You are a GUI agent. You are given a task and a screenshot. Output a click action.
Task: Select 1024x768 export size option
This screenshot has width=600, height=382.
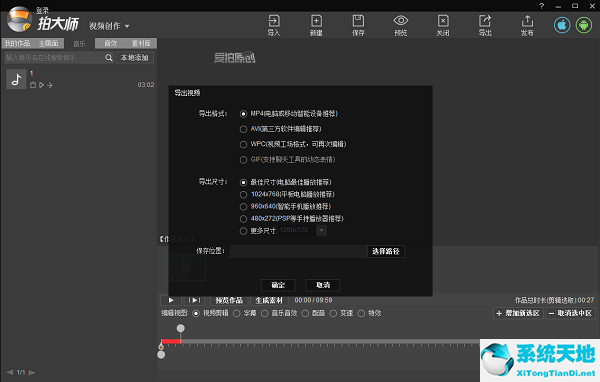click(243, 195)
